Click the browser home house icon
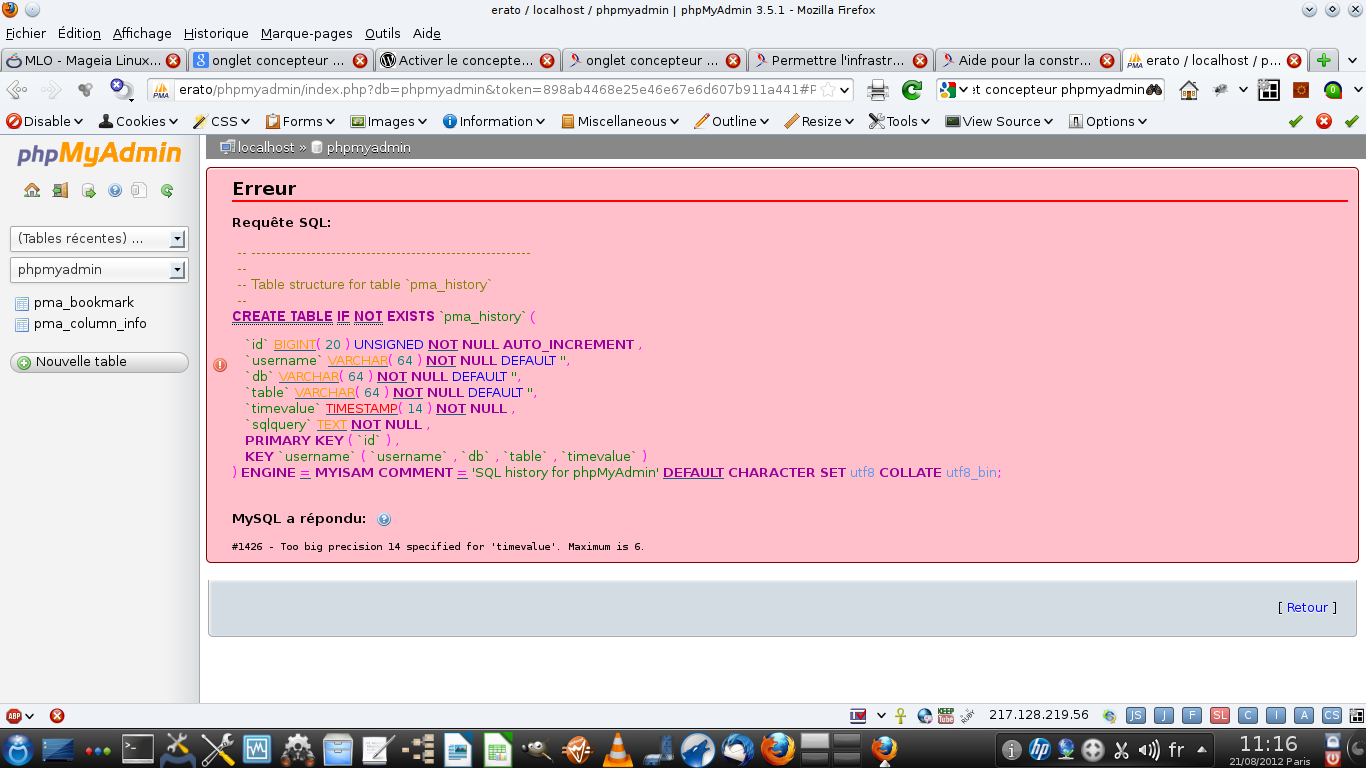Viewport: 1366px width, 768px height. click(1189, 90)
